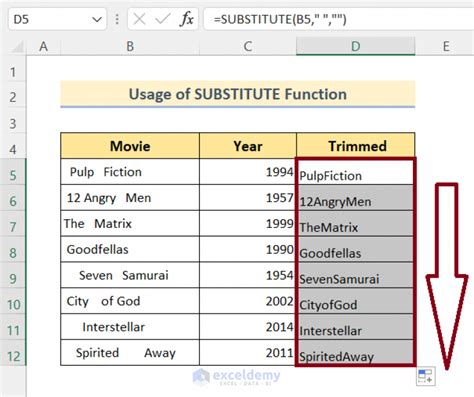
Task: Select year cell 1954
Action: coord(248,275)
